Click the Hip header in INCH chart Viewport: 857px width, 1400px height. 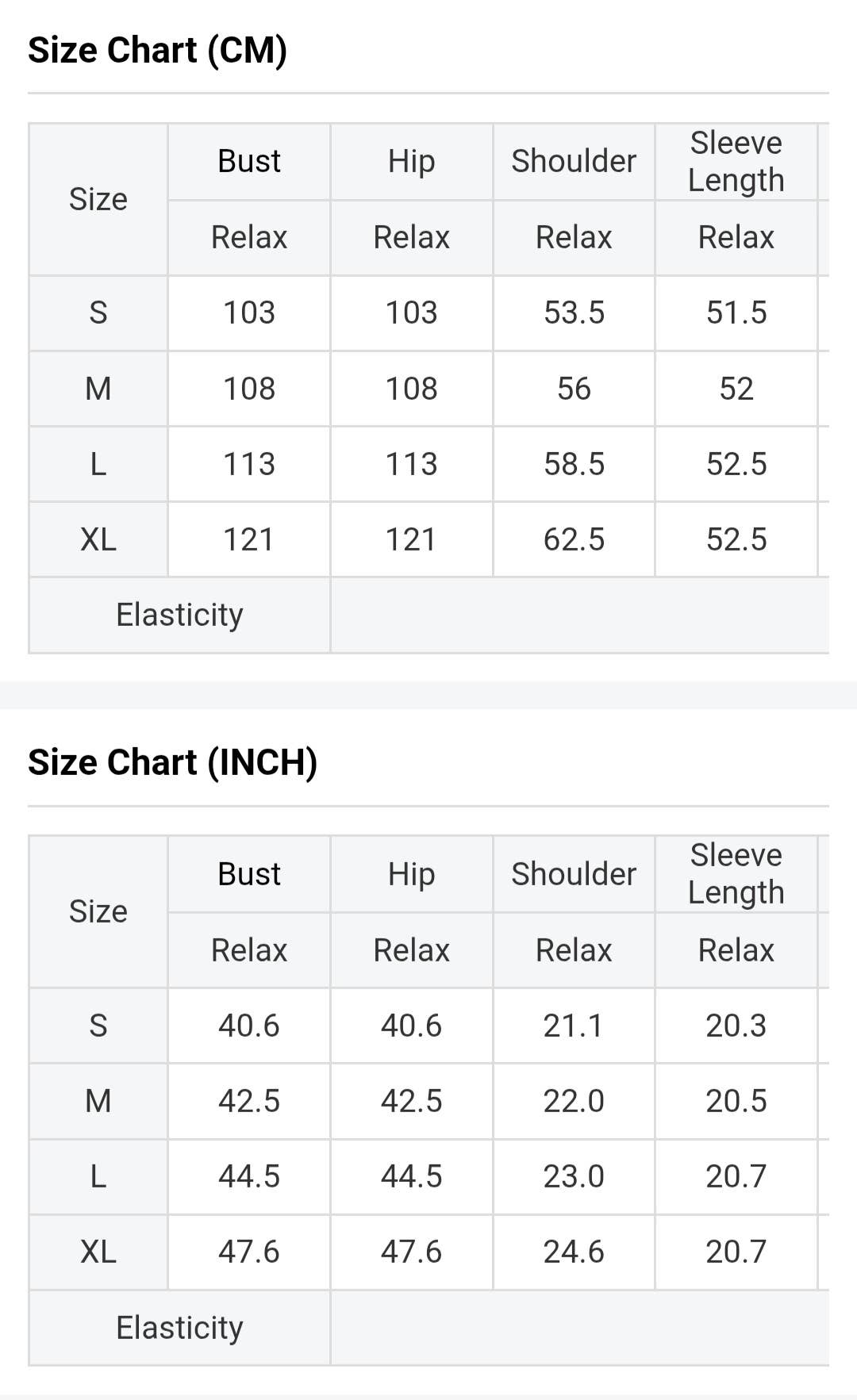(411, 874)
